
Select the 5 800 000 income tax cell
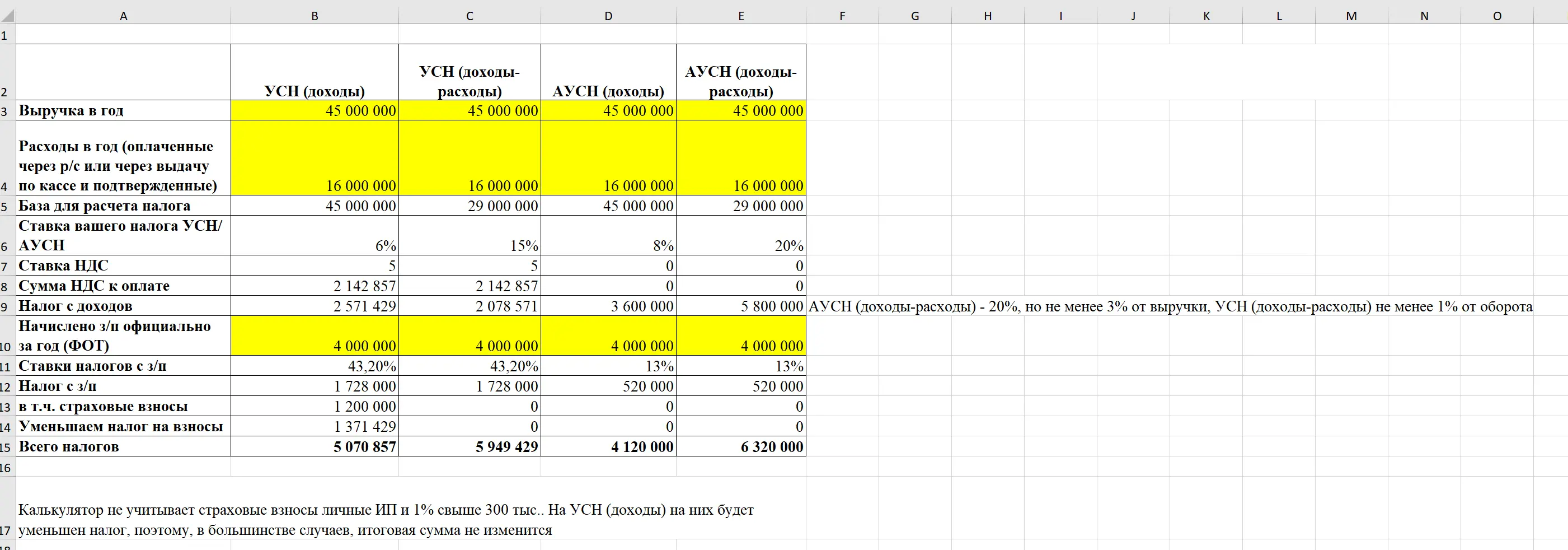(741, 306)
